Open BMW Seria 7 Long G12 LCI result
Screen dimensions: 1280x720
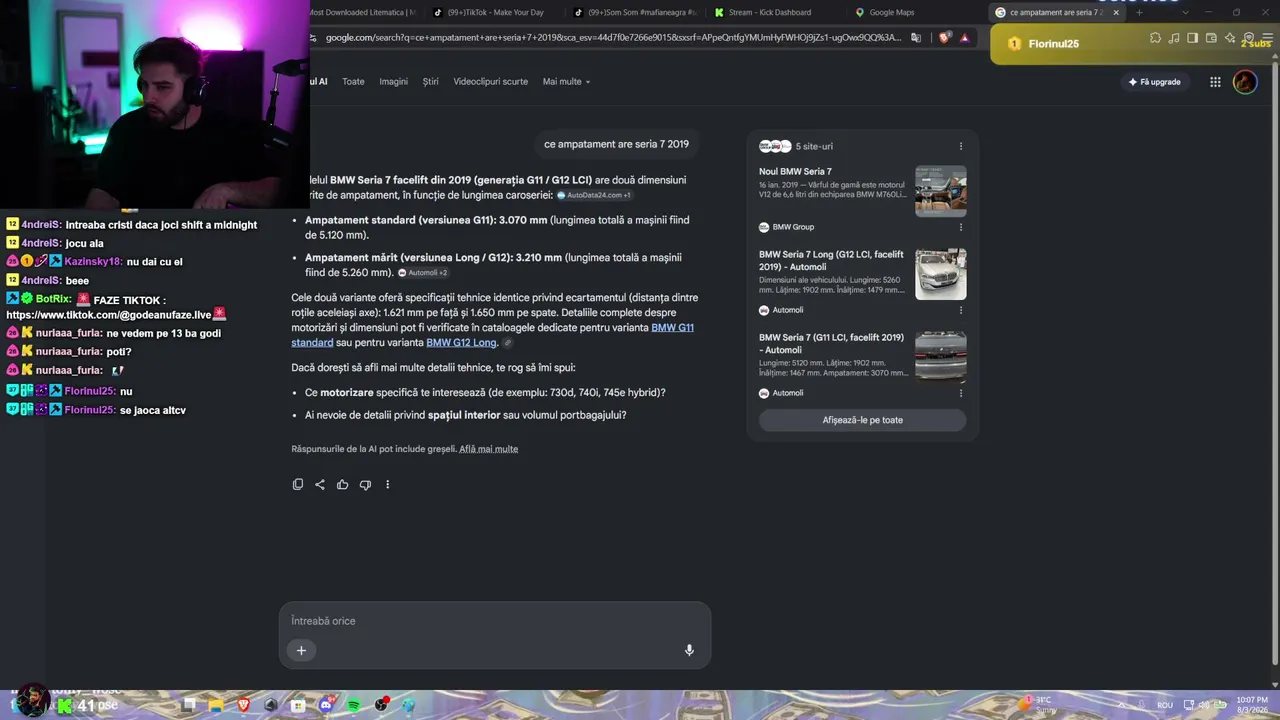coord(831,260)
